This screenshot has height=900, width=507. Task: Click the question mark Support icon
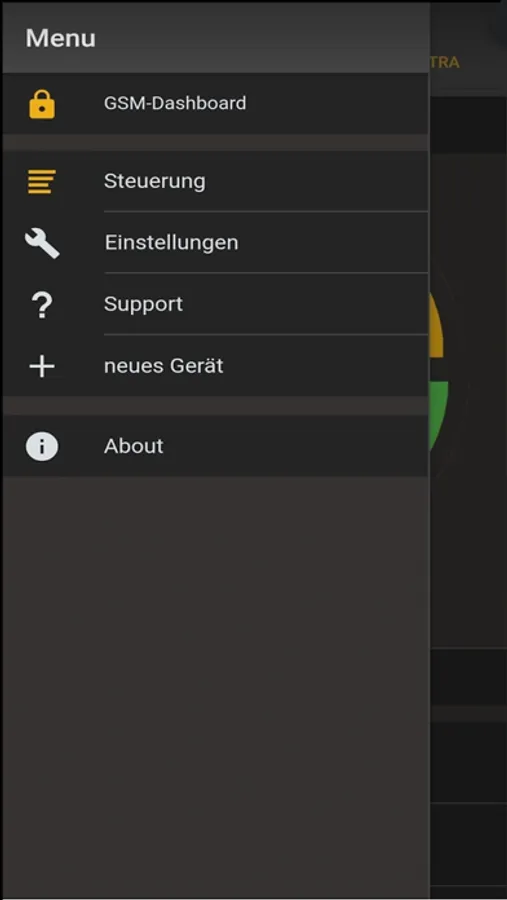[42, 304]
